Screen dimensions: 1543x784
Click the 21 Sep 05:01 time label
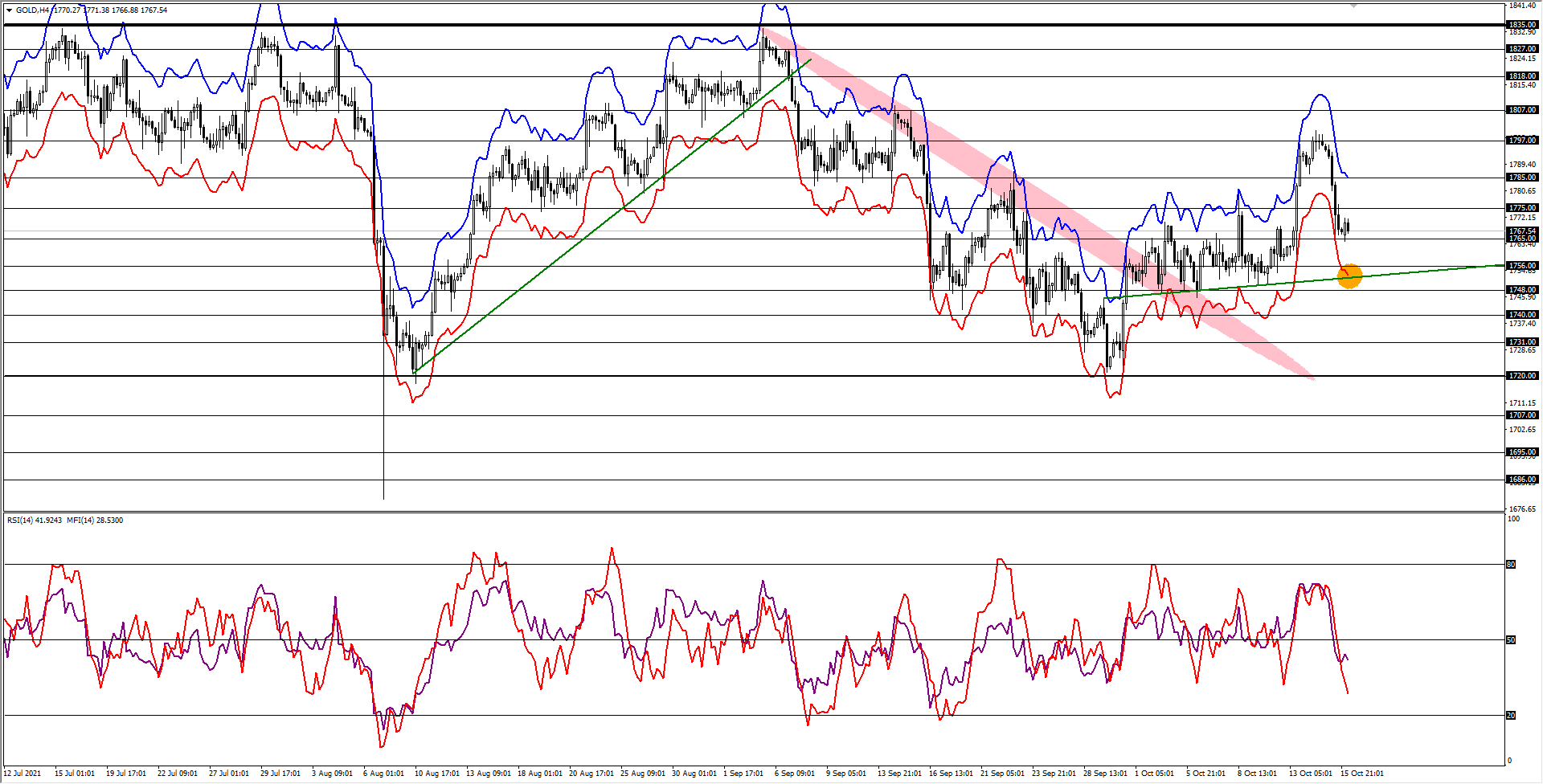pyautogui.click(x=1002, y=774)
